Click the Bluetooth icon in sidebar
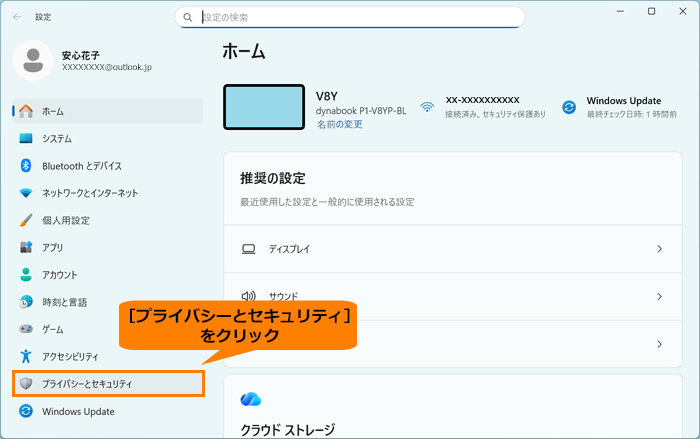Image resolution: width=700 pixels, height=439 pixels. tap(26, 166)
